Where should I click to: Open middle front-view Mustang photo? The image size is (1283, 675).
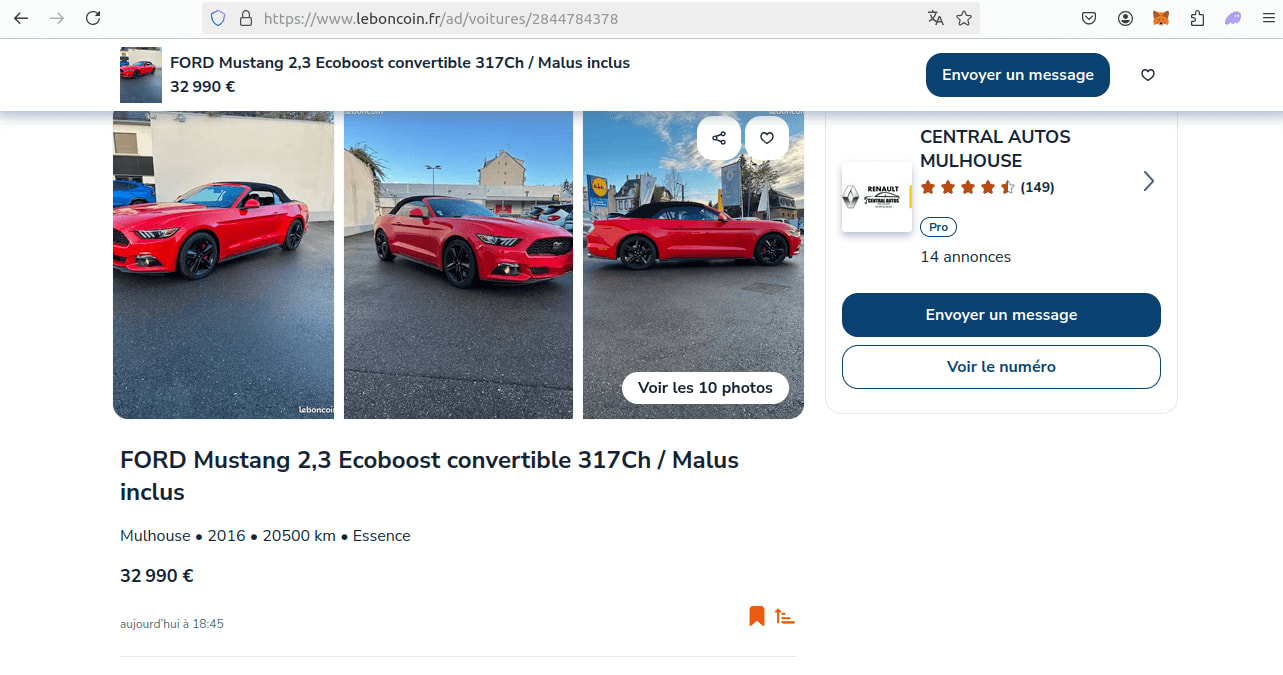click(x=458, y=265)
